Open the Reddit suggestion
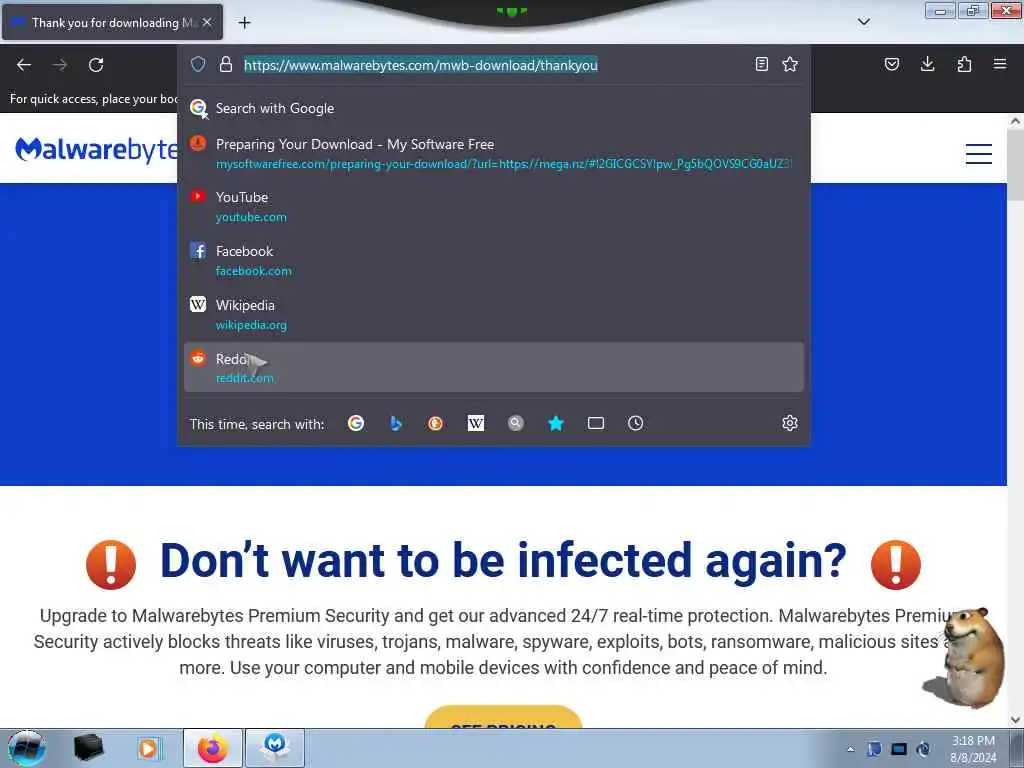The width and height of the screenshot is (1024, 768). (494, 368)
